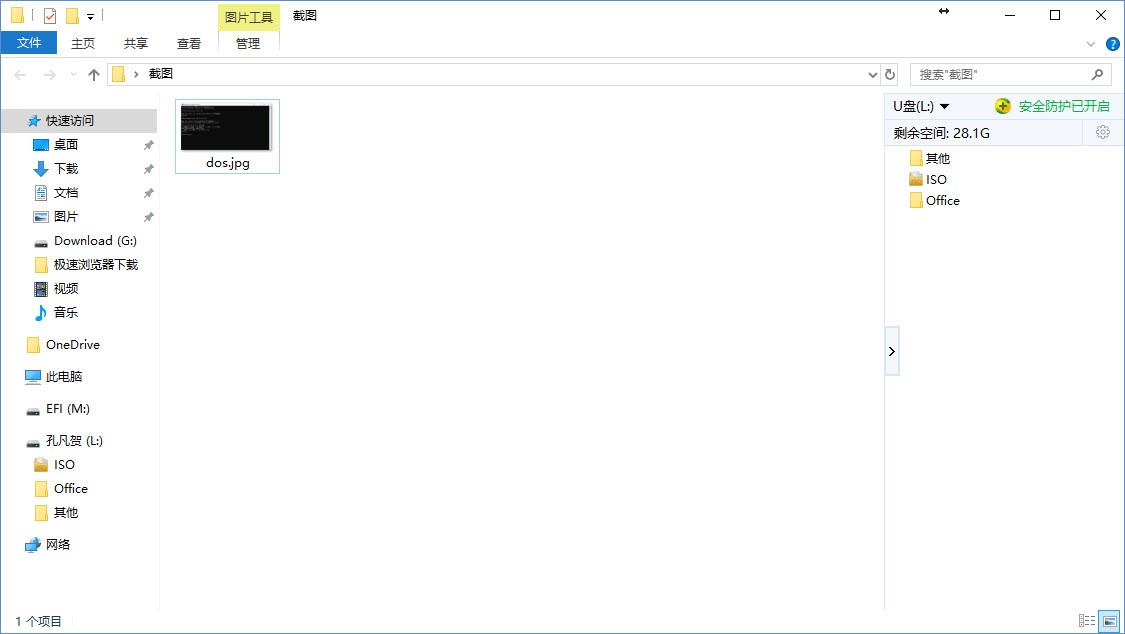
Task: Click the Up directory arrow icon
Action: click(x=94, y=75)
